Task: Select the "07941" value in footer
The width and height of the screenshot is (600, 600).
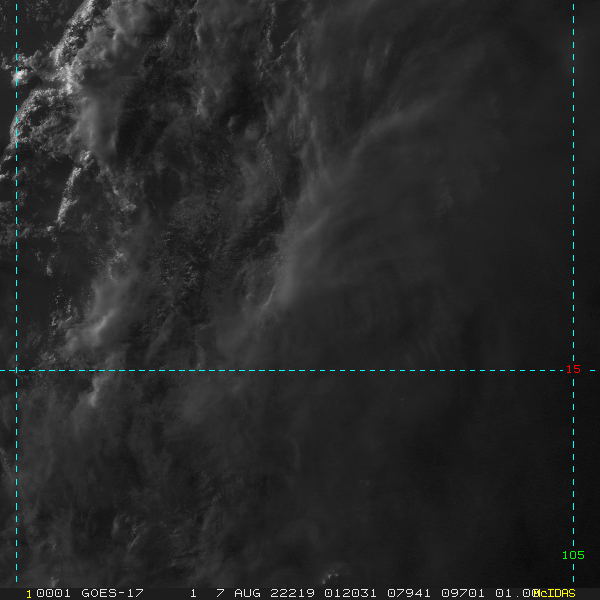Action: [x=409, y=593]
